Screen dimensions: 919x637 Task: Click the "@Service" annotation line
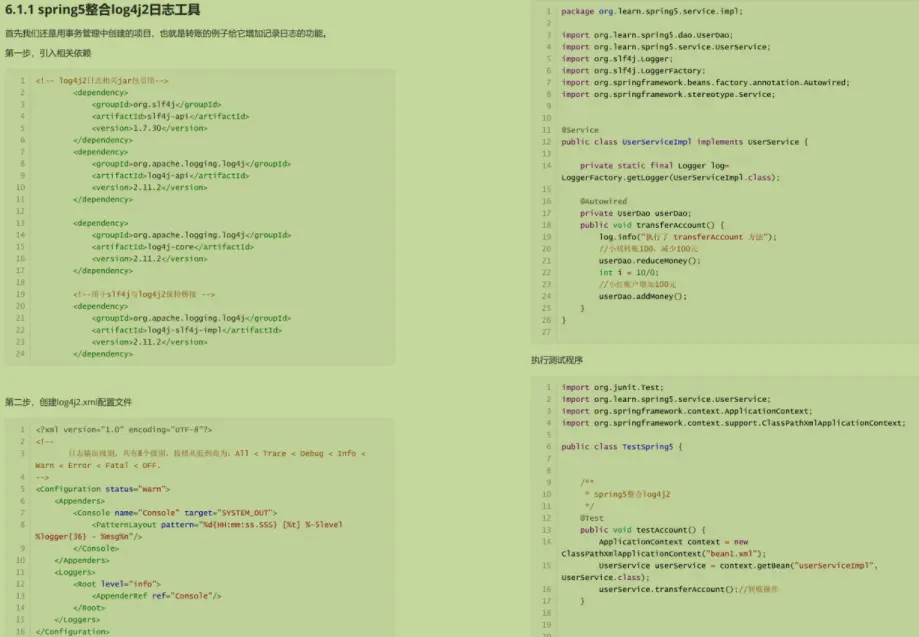[580, 130]
